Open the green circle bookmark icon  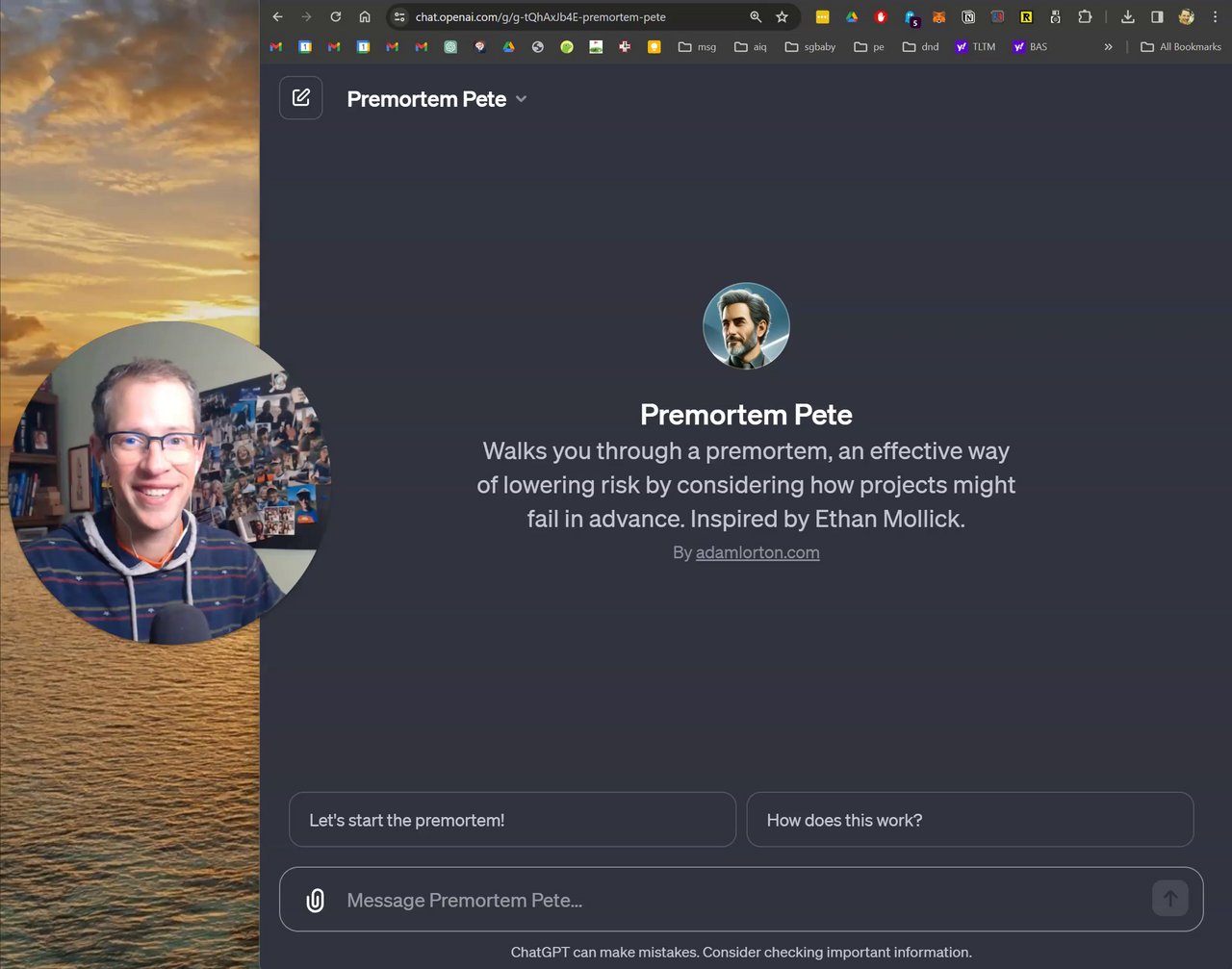pos(567,46)
